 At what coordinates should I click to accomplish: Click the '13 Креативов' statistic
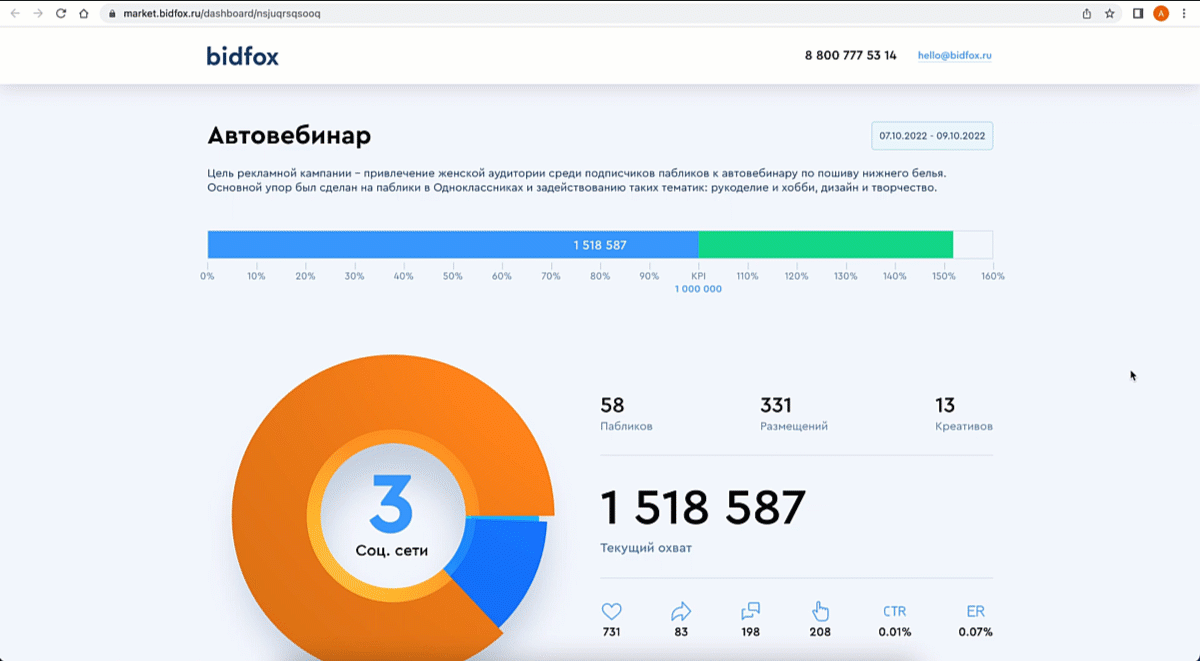coord(964,415)
